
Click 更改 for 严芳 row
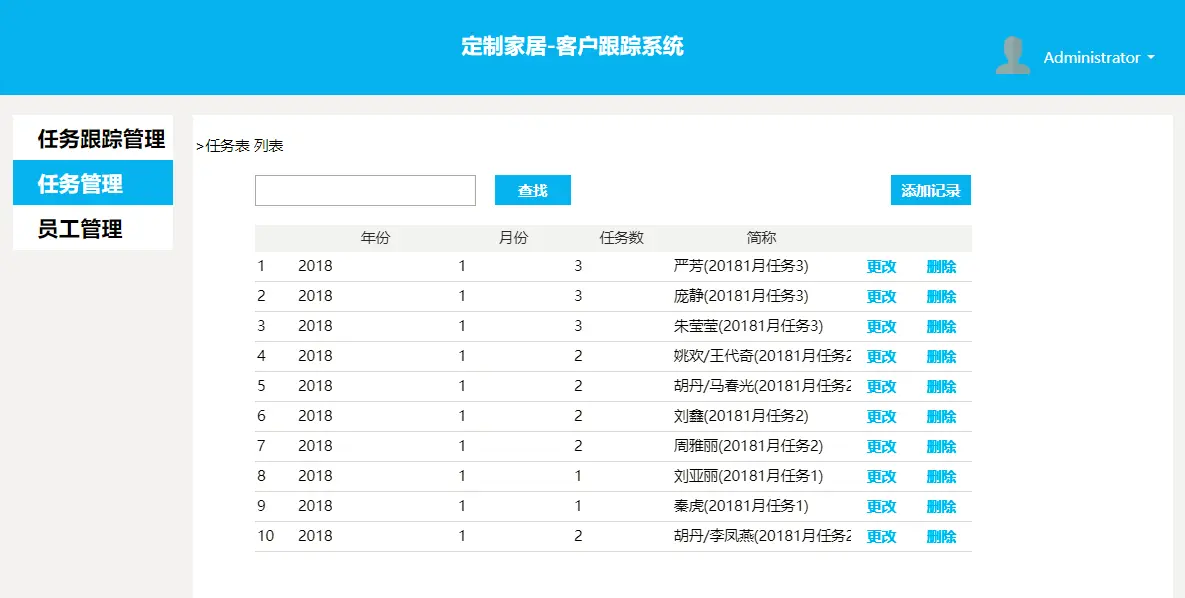coord(881,267)
